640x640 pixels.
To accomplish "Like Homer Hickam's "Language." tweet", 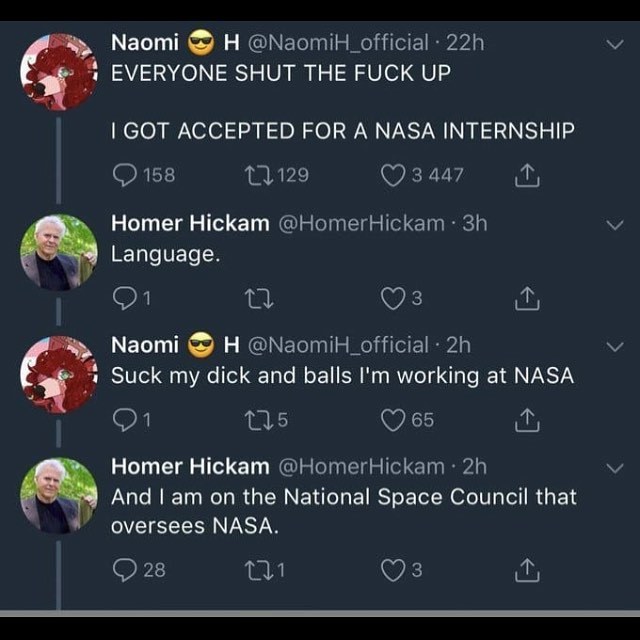I will pyautogui.click(x=393, y=297).
